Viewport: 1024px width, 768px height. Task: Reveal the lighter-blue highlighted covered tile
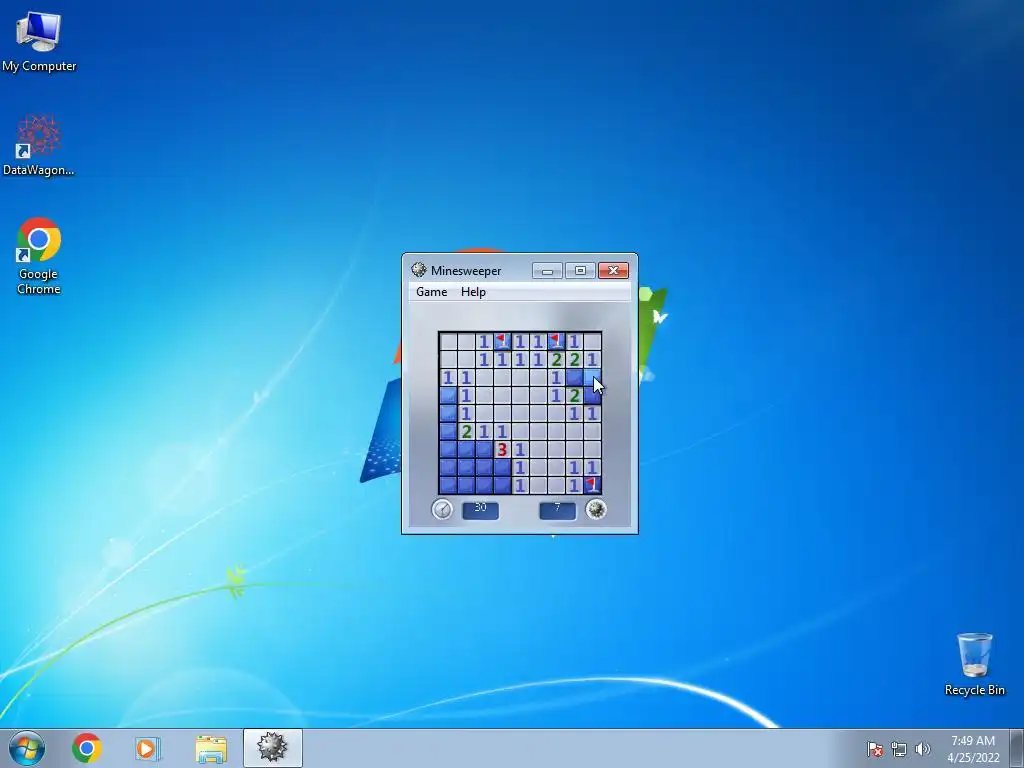tap(592, 377)
